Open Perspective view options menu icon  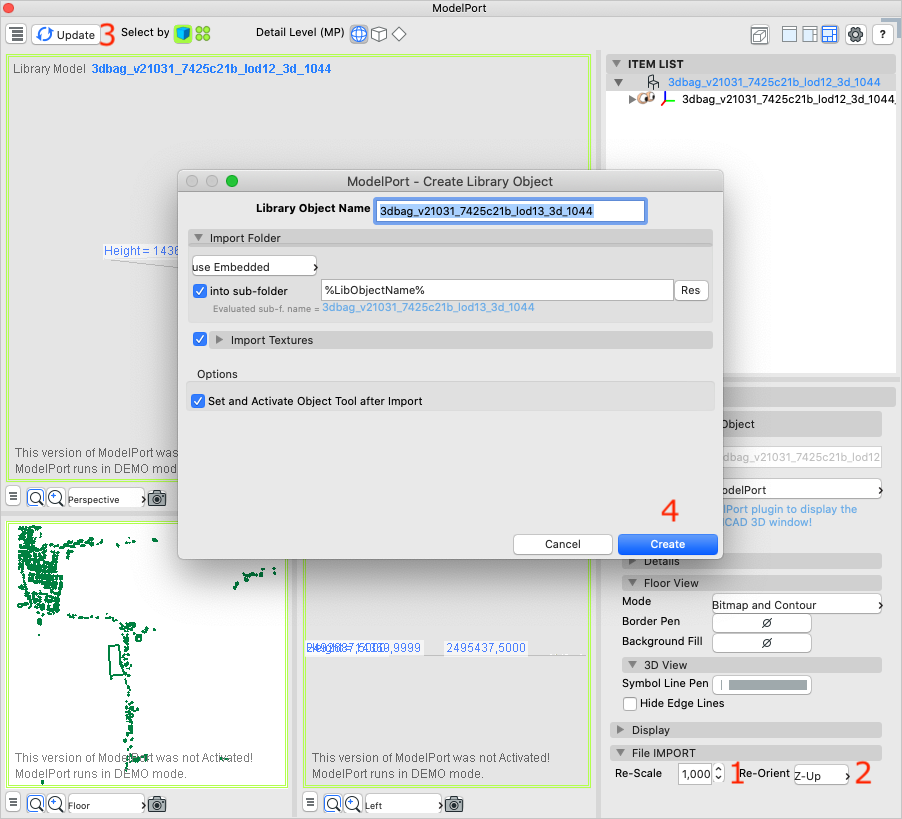13,497
